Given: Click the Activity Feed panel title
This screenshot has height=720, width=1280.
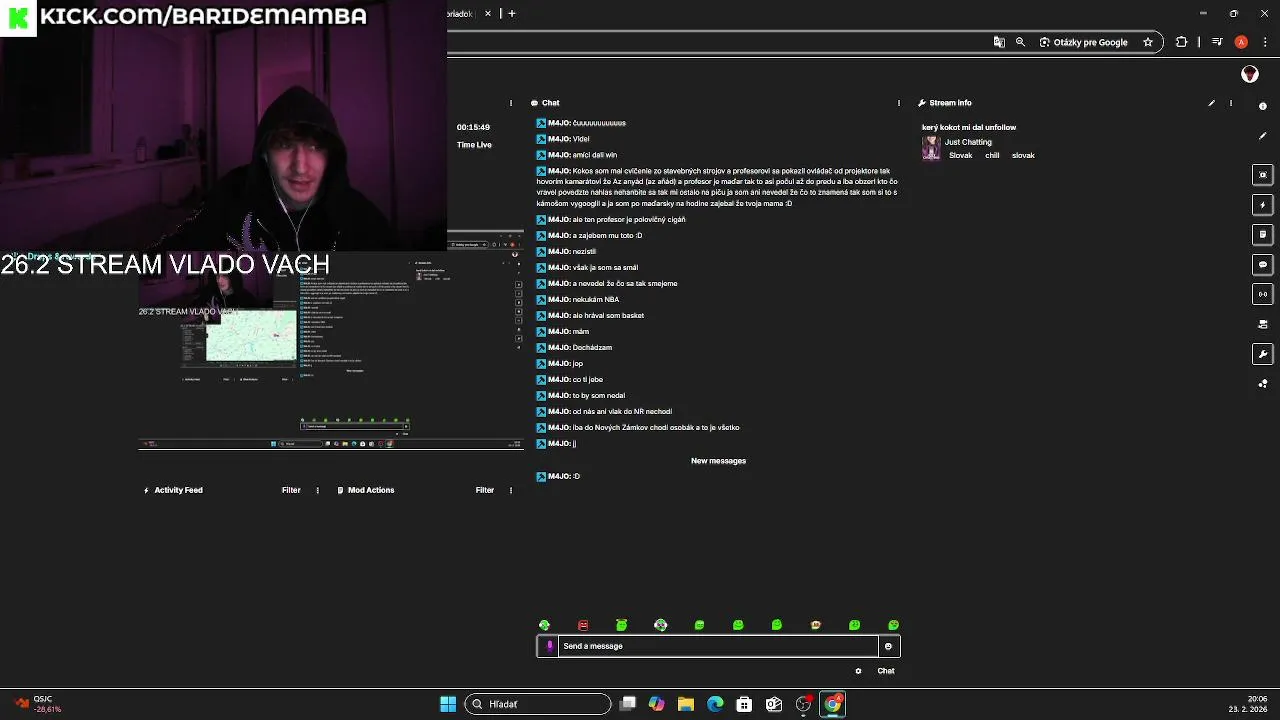Looking at the screenshot, I should tap(178, 490).
